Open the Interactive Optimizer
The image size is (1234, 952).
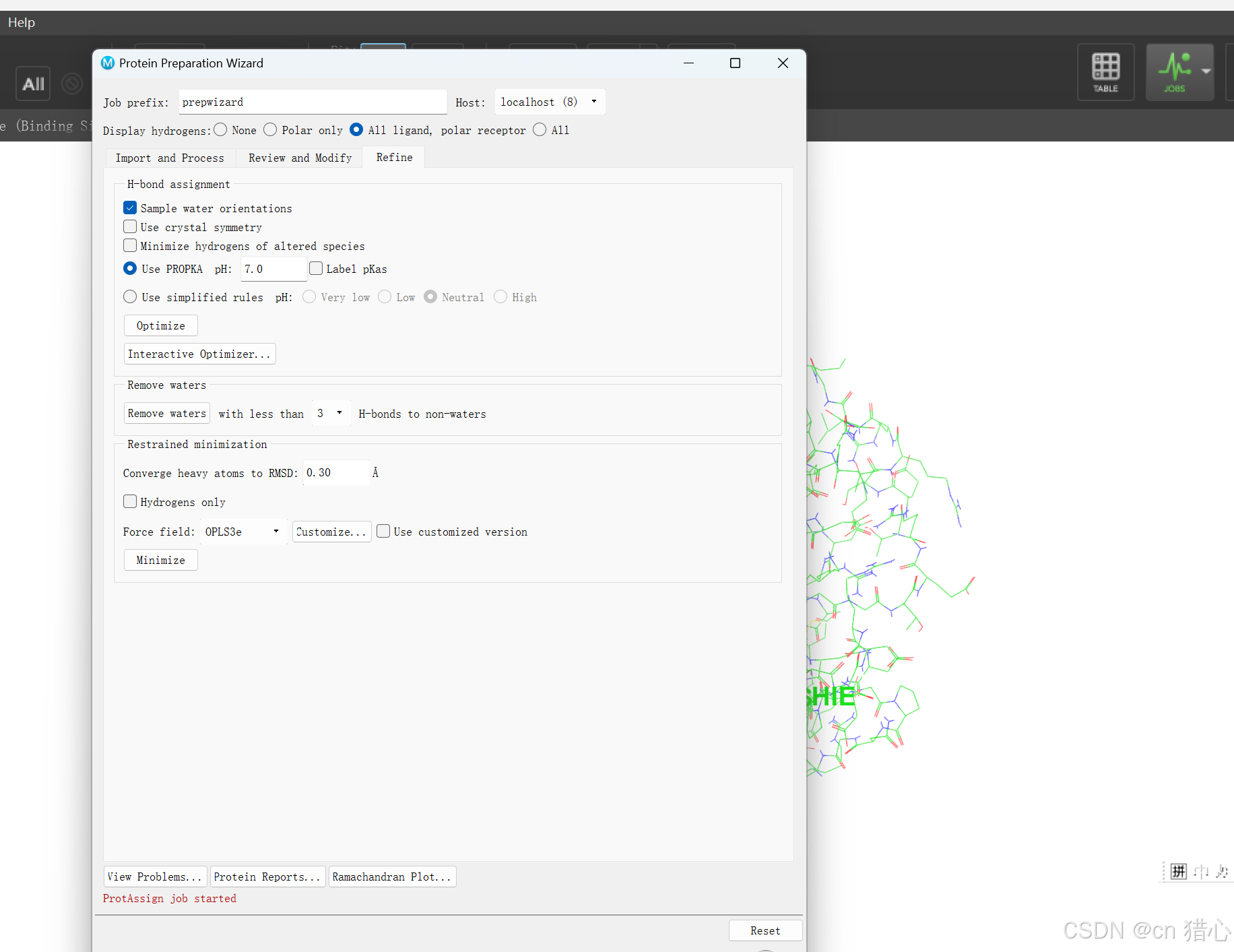[x=199, y=354]
